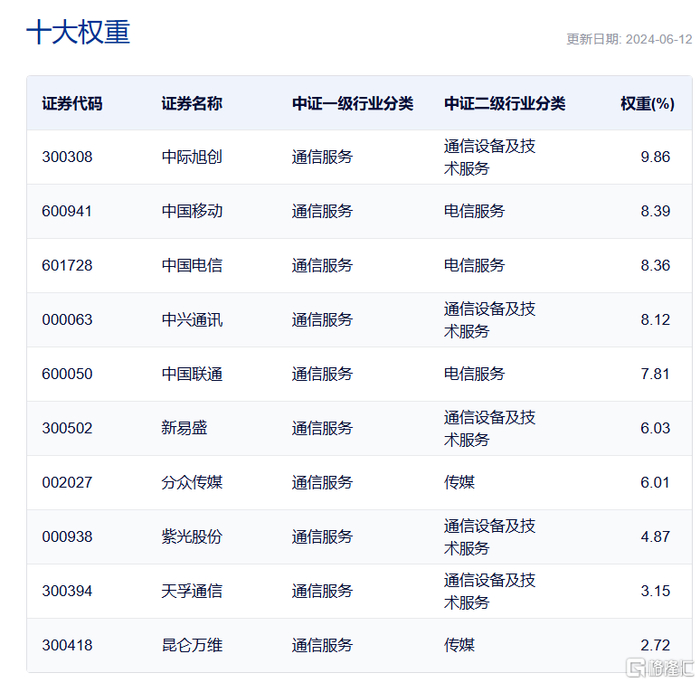Select security name 中国电信
The height and width of the screenshot is (684, 700).
(x=192, y=265)
